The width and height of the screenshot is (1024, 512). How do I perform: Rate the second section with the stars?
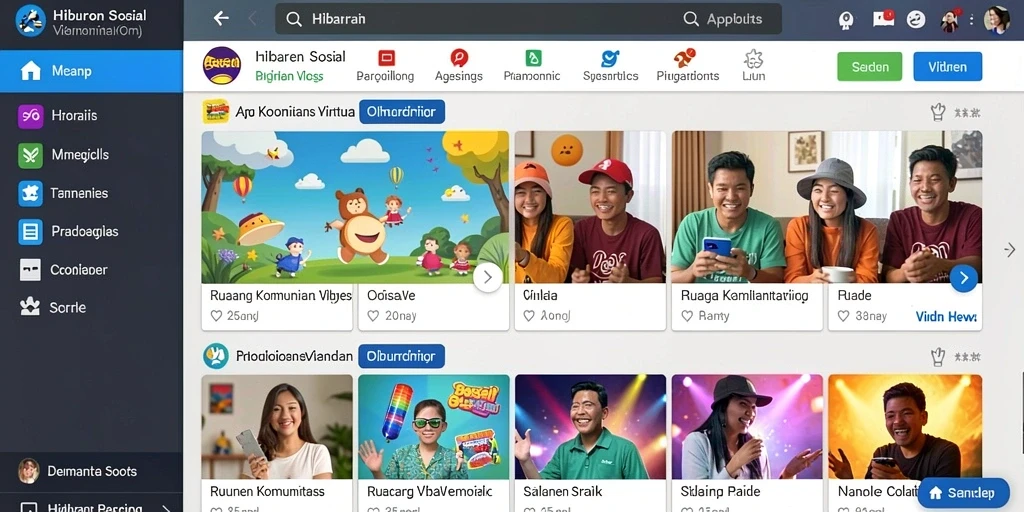point(967,357)
